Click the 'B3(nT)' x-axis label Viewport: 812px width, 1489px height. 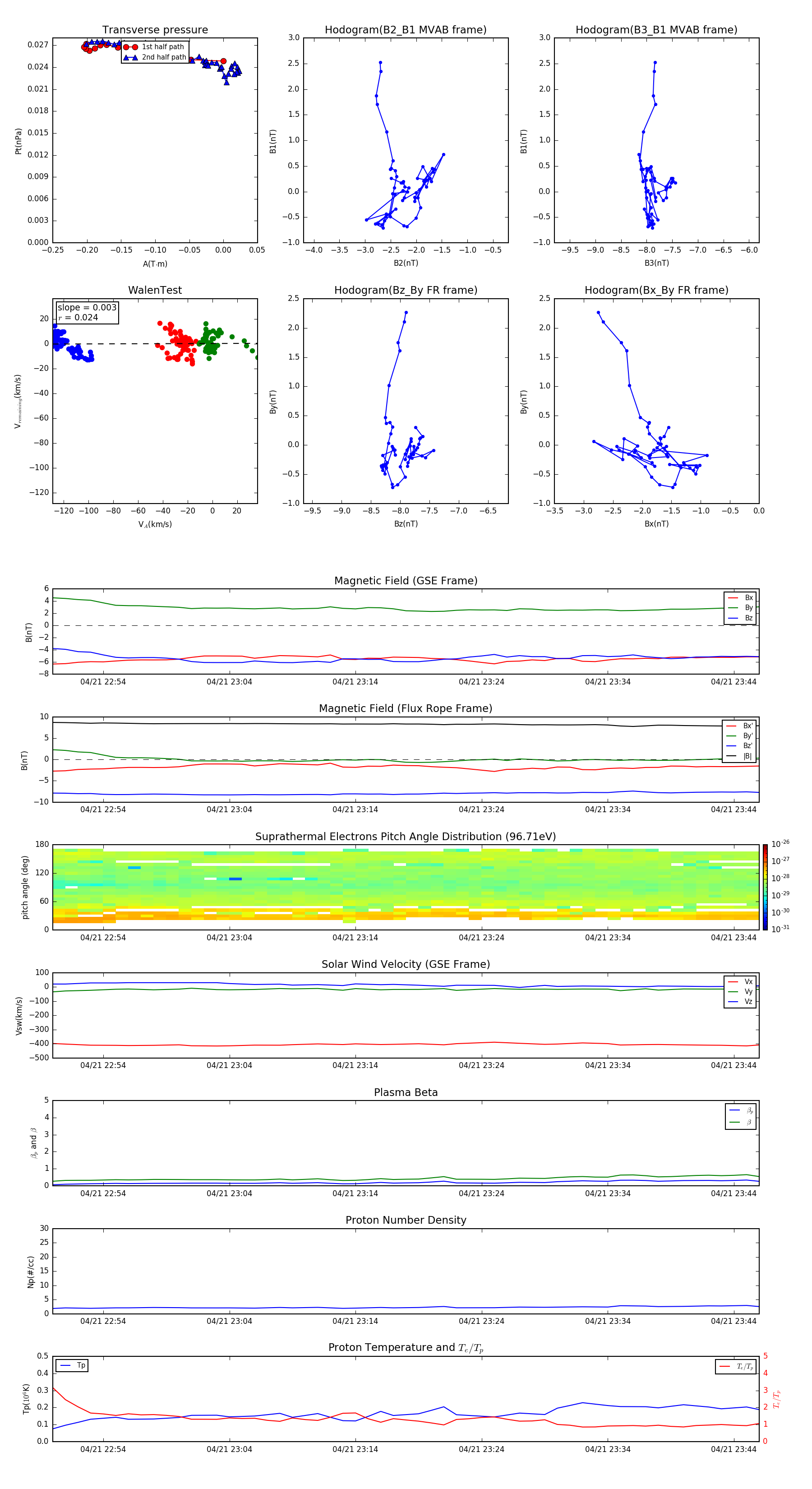[x=656, y=263]
